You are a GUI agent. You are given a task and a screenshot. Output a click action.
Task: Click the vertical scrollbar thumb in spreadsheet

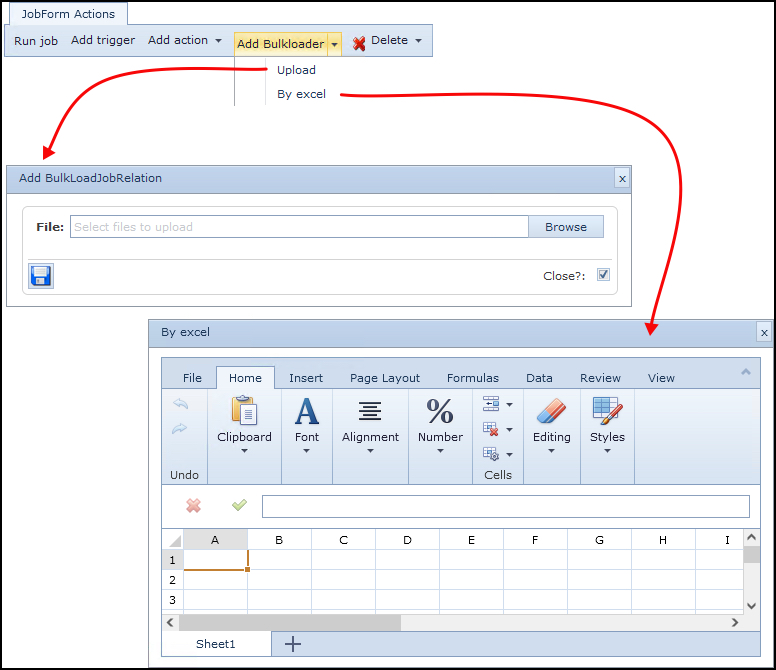751,554
